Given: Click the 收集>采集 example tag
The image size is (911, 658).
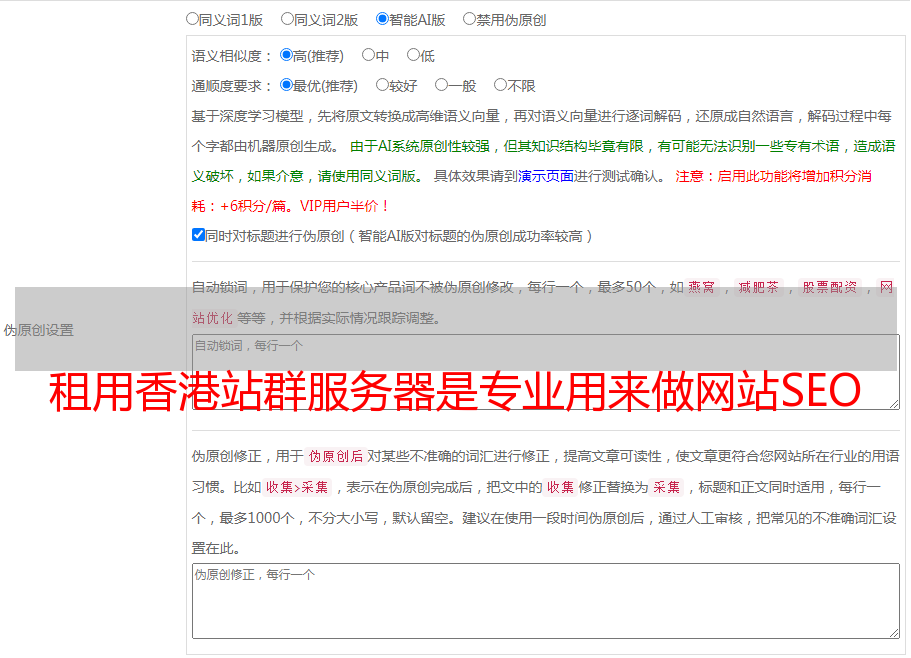Looking at the screenshot, I should (297, 487).
